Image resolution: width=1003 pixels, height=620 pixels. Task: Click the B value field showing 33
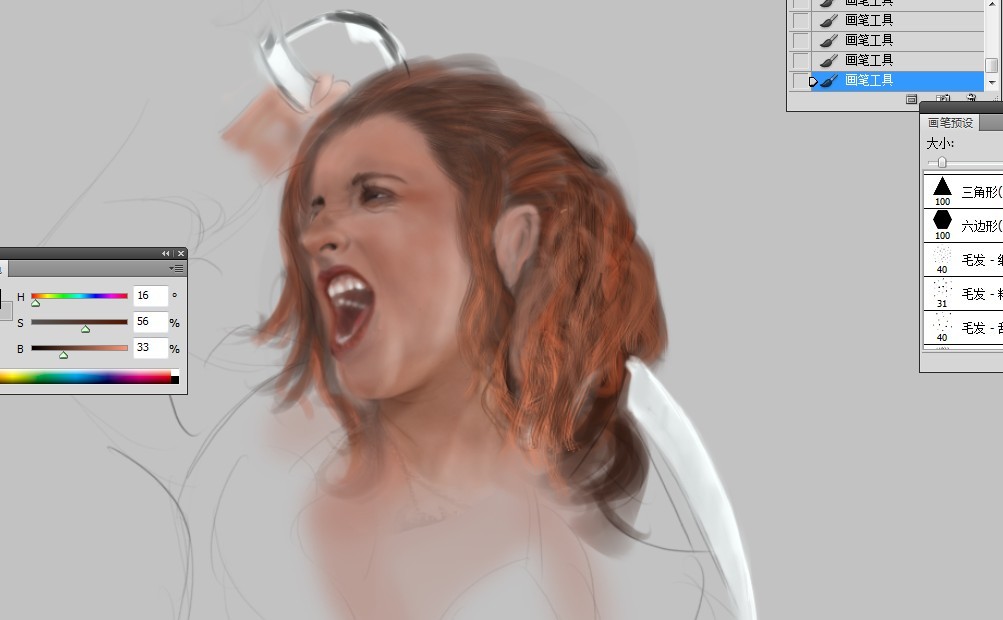[x=150, y=348]
